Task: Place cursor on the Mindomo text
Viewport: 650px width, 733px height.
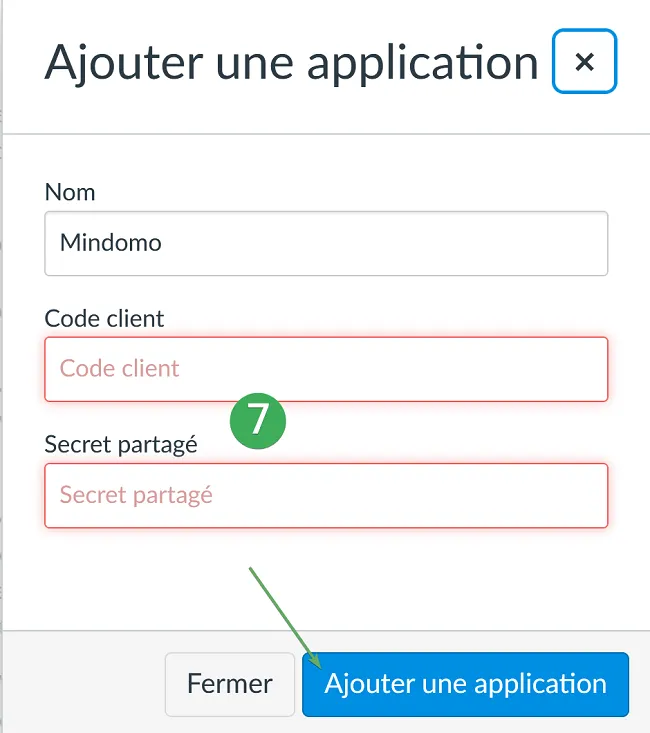Action: (110, 243)
